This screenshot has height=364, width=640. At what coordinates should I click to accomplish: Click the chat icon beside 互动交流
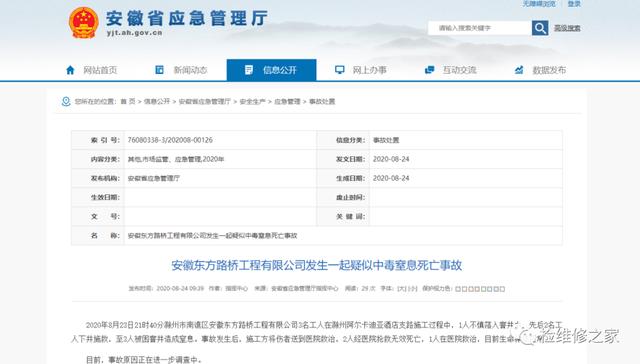pyautogui.click(x=429, y=70)
